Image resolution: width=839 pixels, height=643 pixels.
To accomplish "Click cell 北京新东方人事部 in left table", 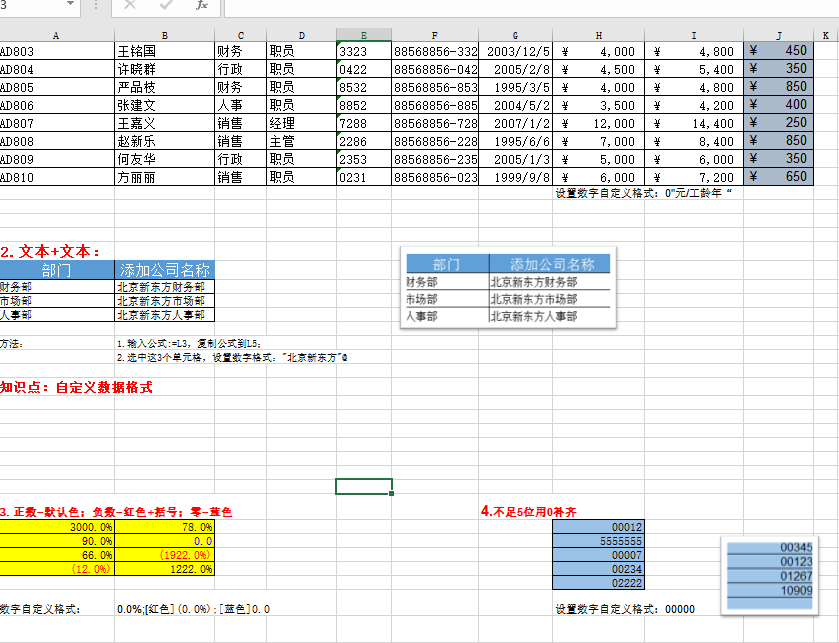I will coord(164,315).
